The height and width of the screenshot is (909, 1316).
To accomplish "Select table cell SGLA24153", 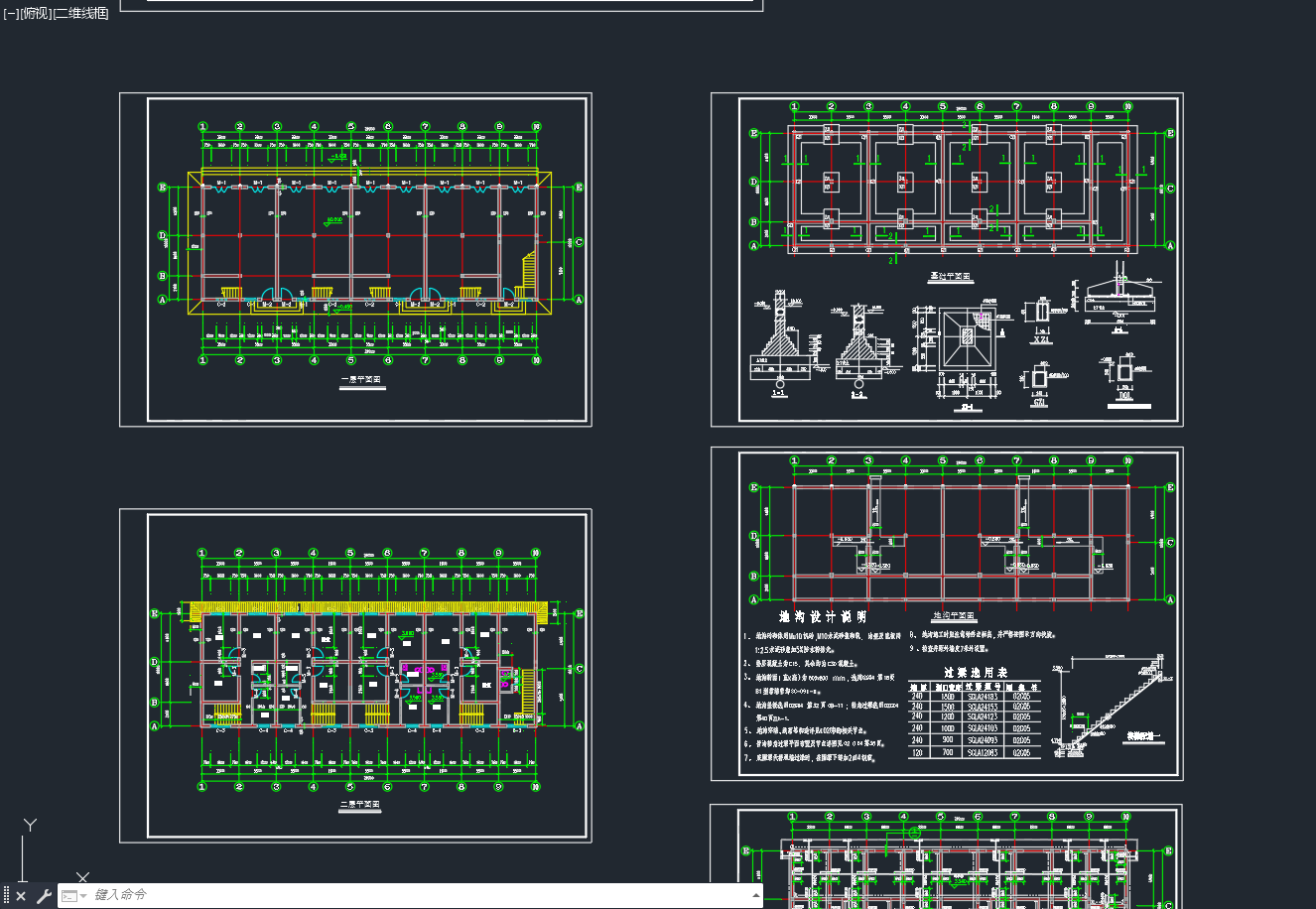I will (983, 707).
